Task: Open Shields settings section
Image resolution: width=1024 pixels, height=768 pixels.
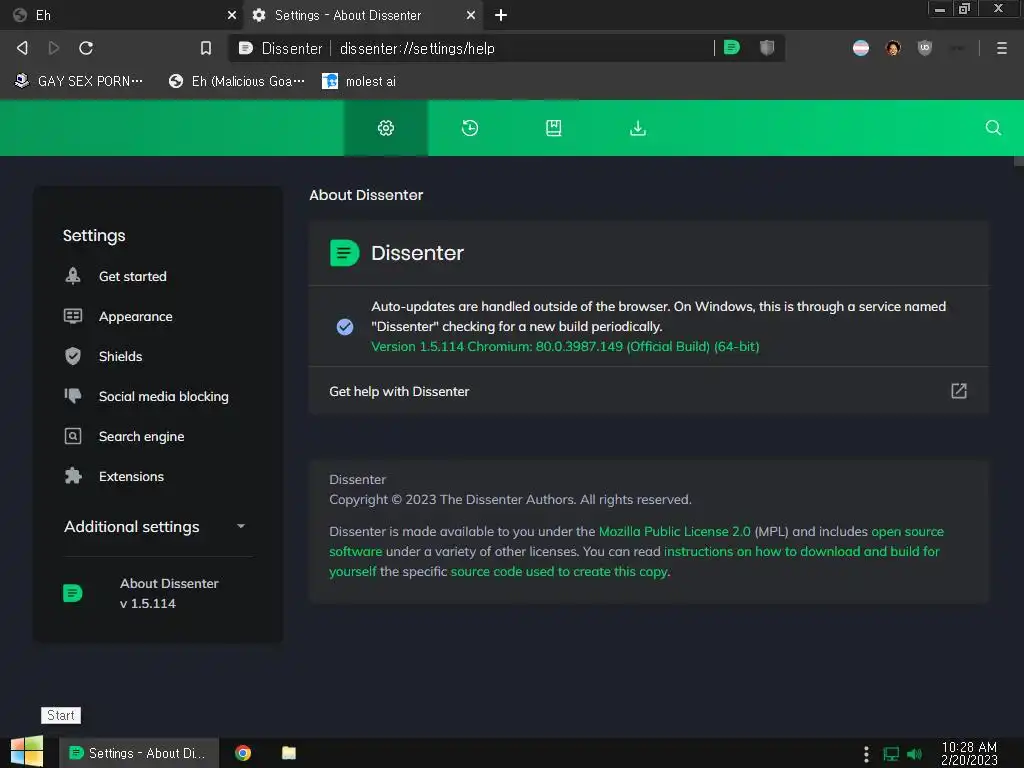Action: [x=120, y=356]
